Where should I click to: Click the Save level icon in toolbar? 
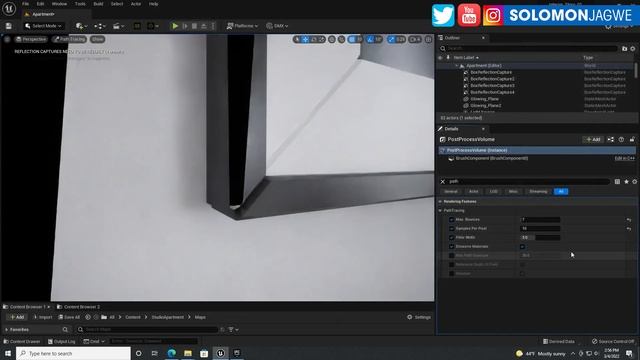(9, 26)
